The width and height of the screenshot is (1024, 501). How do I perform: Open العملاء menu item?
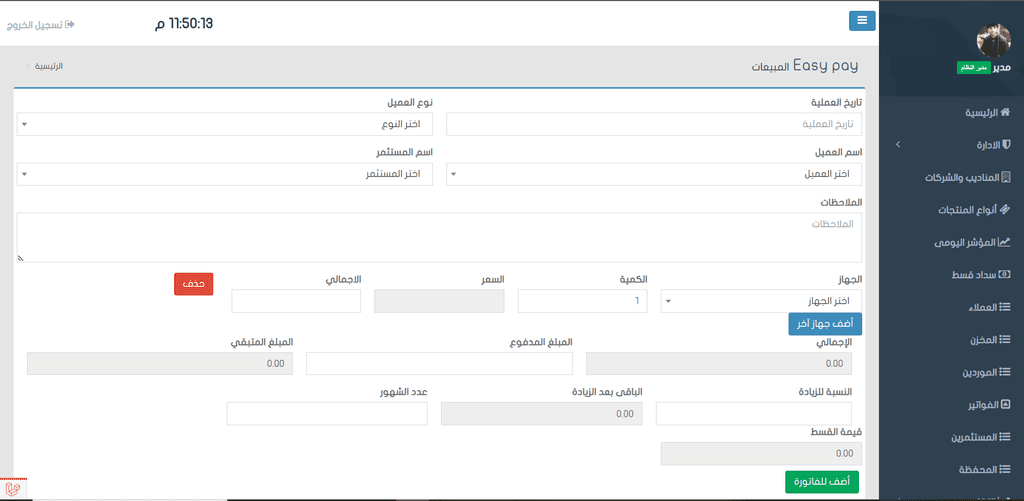(987, 307)
